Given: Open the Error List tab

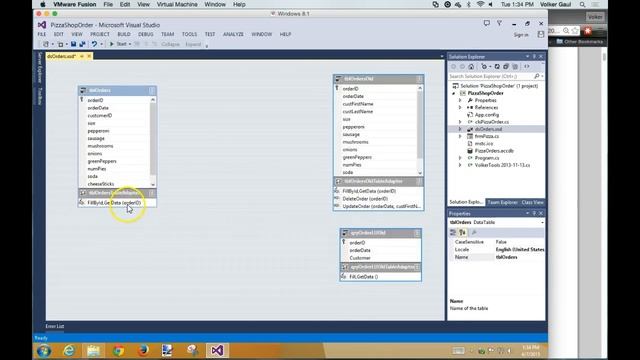Looking at the screenshot, I should coord(55,327).
